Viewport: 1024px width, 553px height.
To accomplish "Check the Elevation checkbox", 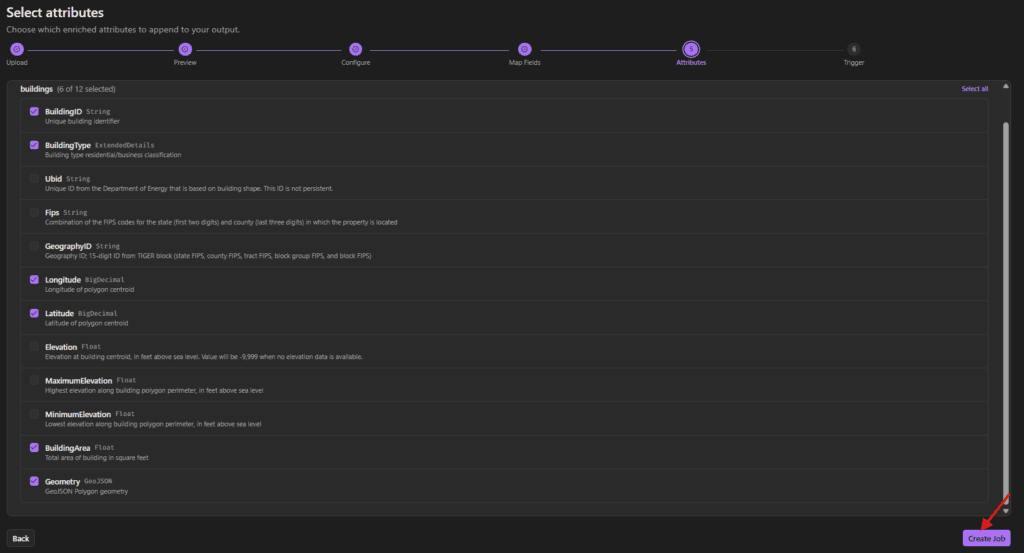I will click(x=34, y=347).
